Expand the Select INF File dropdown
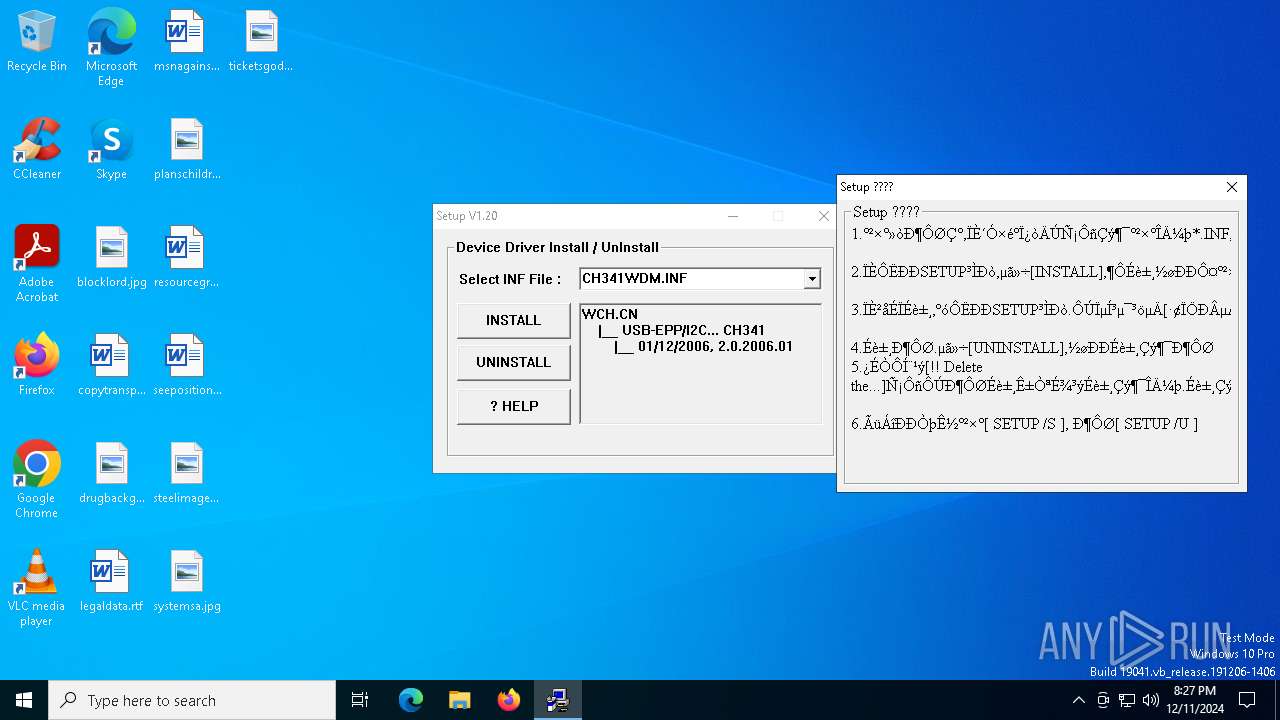The height and width of the screenshot is (720, 1280). tap(812, 279)
